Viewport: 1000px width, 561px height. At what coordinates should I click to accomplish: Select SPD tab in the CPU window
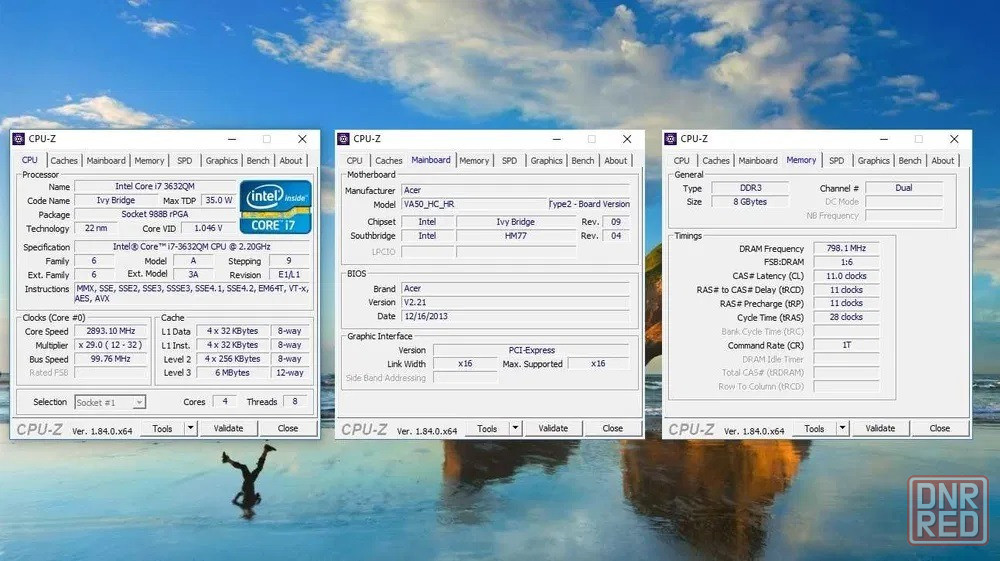pyautogui.click(x=184, y=161)
